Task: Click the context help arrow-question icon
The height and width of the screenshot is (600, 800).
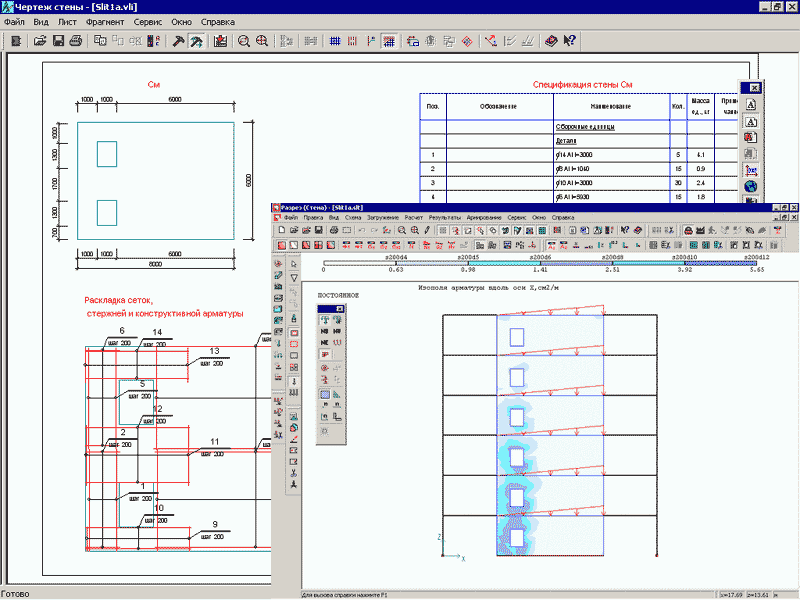Action: [x=569, y=41]
